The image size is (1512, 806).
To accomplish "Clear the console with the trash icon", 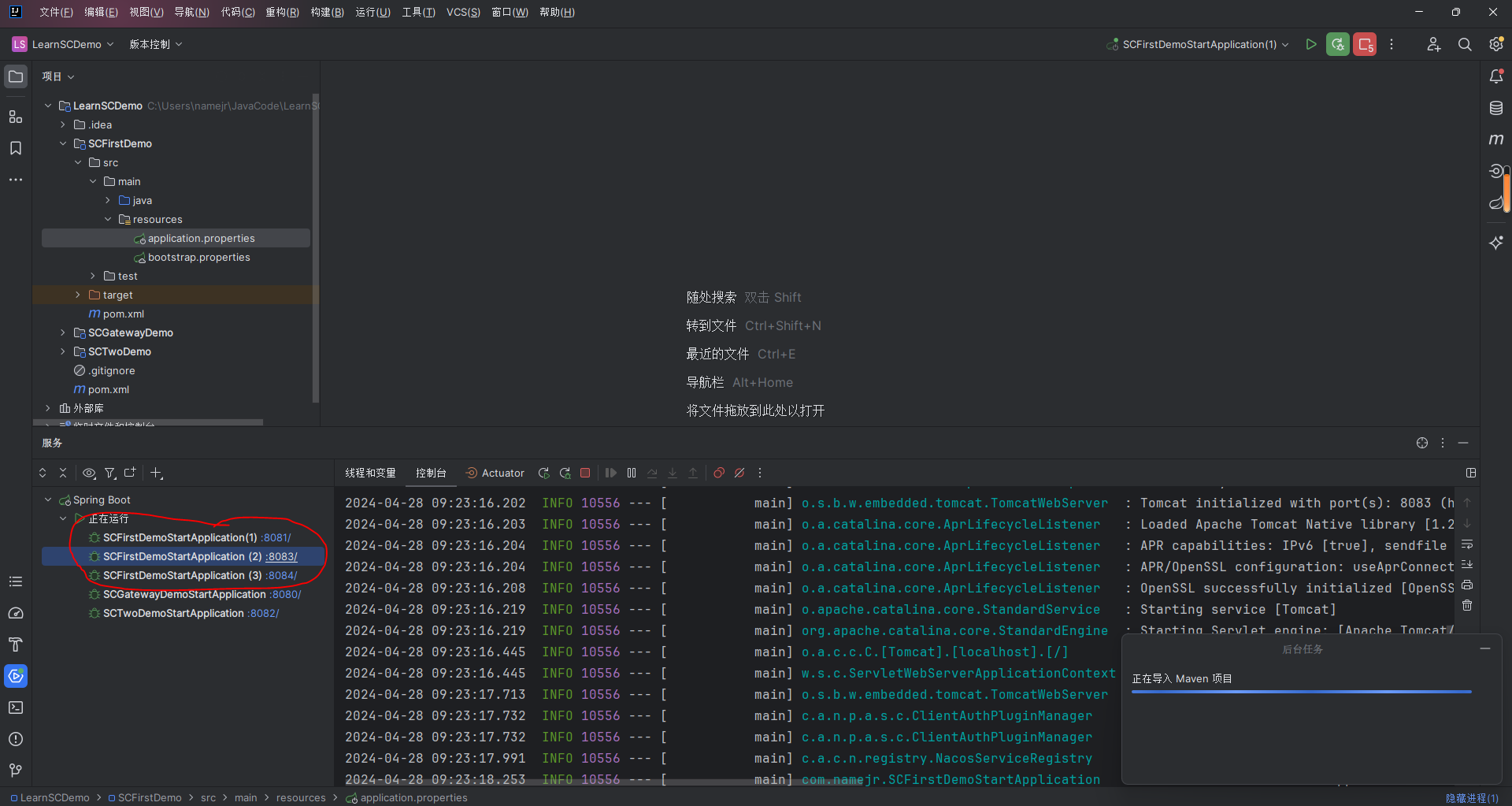I will pyautogui.click(x=1467, y=605).
